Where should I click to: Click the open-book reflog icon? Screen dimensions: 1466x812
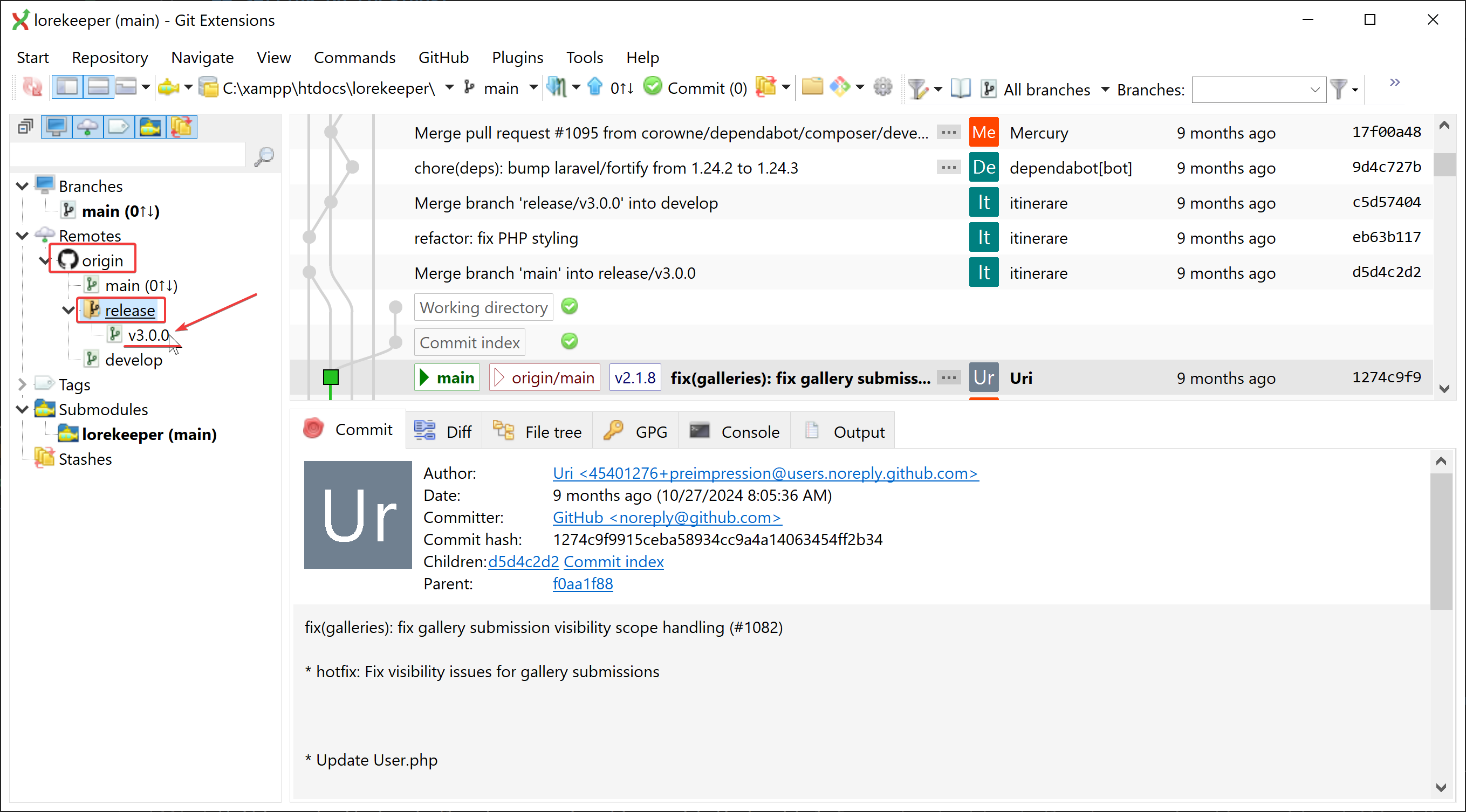coord(961,89)
